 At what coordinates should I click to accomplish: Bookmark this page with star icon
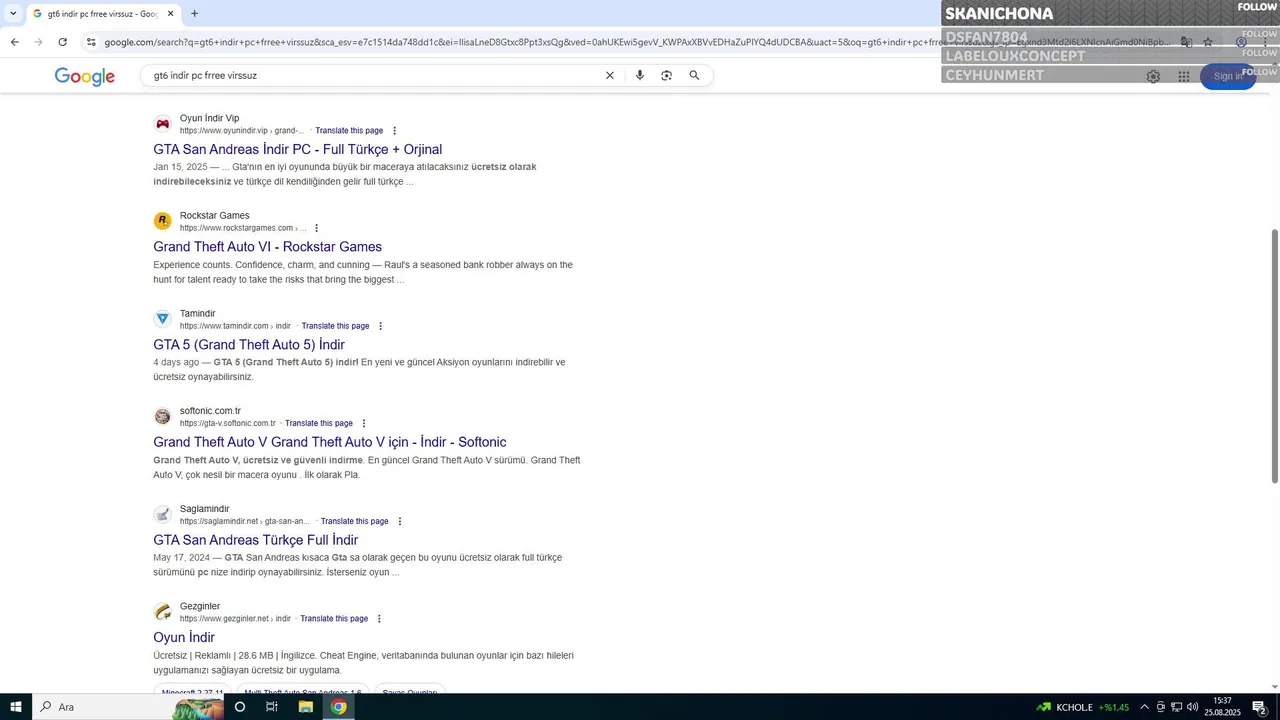pyautogui.click(x=1208, y=42)
